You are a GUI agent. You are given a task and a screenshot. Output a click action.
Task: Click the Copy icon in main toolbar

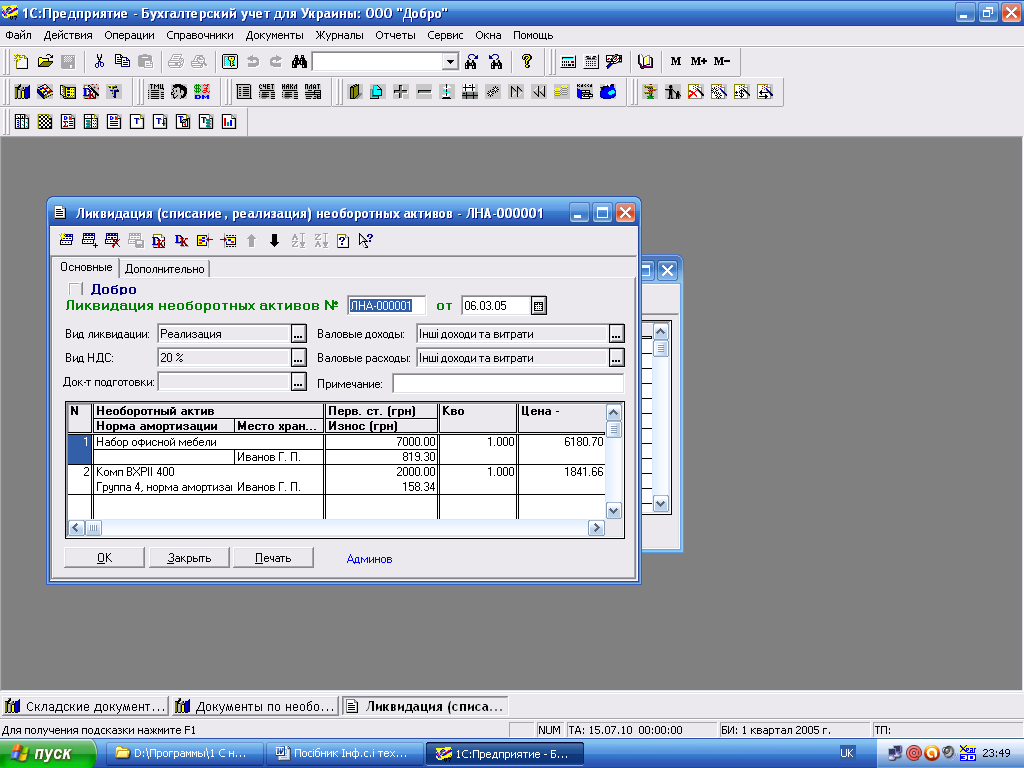coord(122,61)
